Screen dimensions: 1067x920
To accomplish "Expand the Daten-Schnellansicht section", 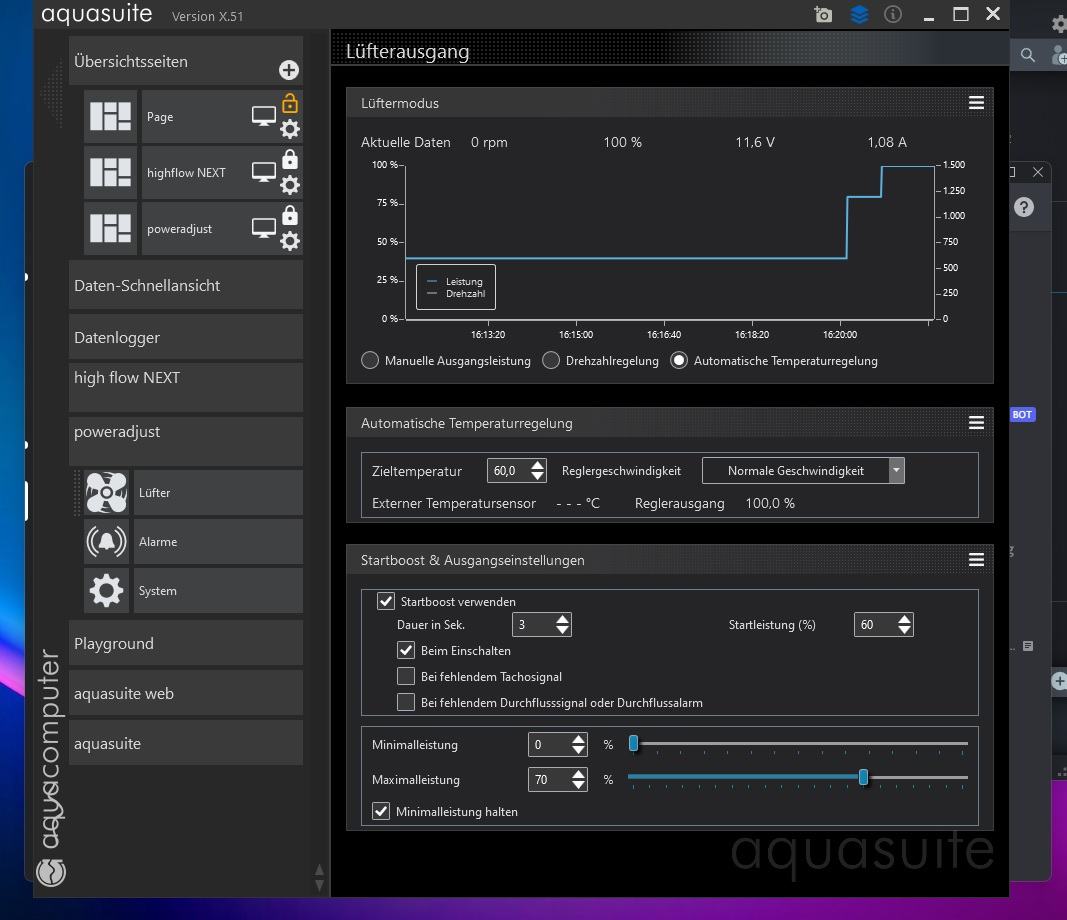I will click(186, 285).
